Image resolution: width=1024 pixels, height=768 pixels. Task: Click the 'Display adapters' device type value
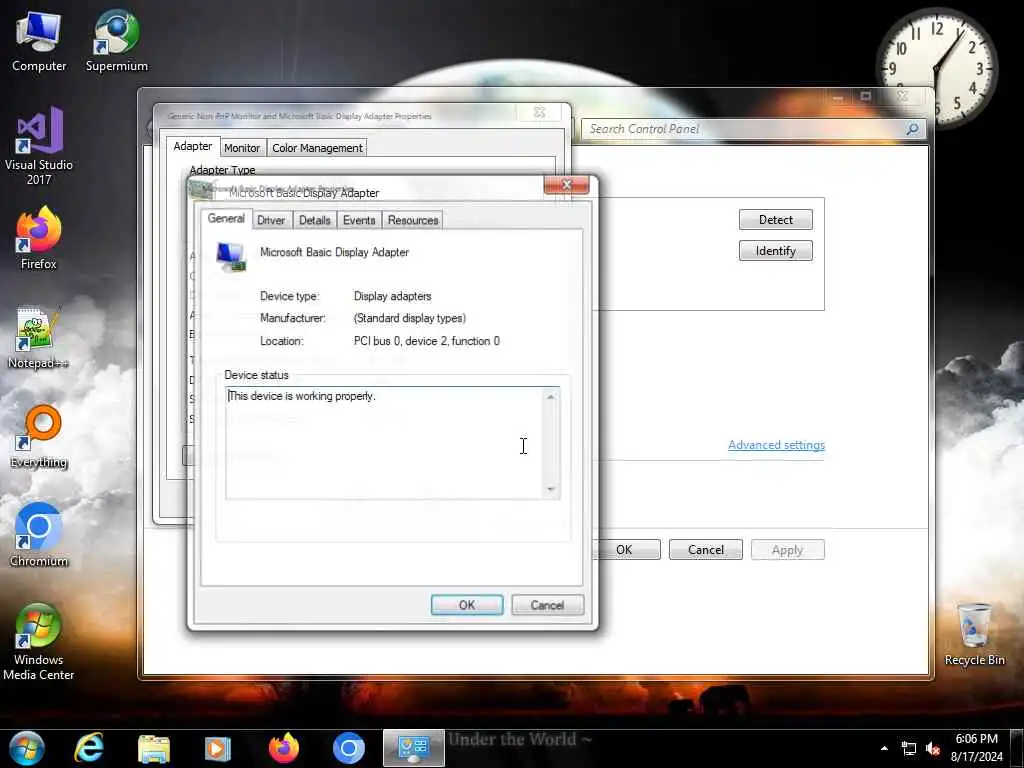[392, 296]
